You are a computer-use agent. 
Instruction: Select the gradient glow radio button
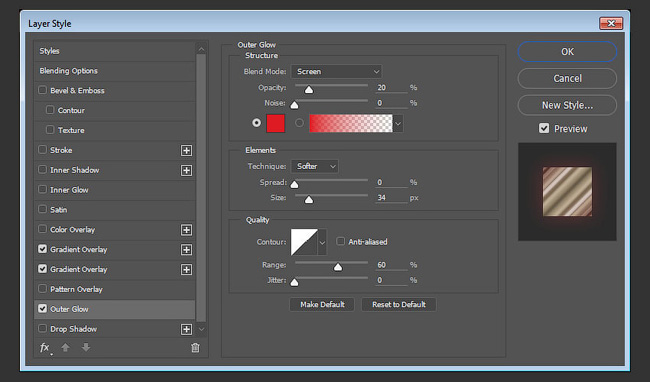point(299,123)
